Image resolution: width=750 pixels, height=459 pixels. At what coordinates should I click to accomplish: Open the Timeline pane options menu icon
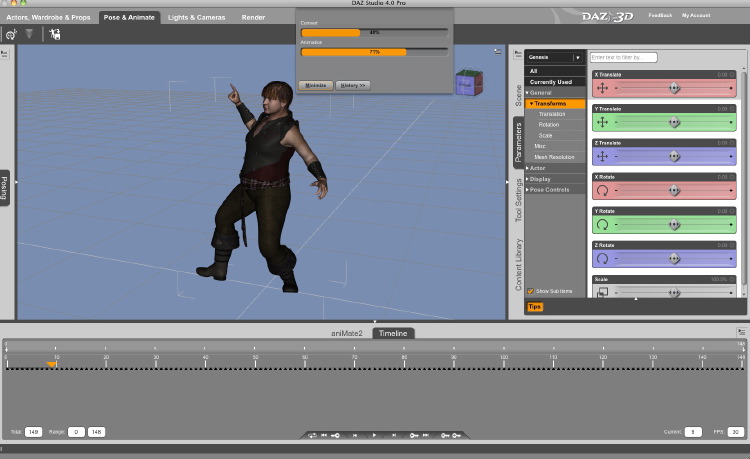coord(741,332)
